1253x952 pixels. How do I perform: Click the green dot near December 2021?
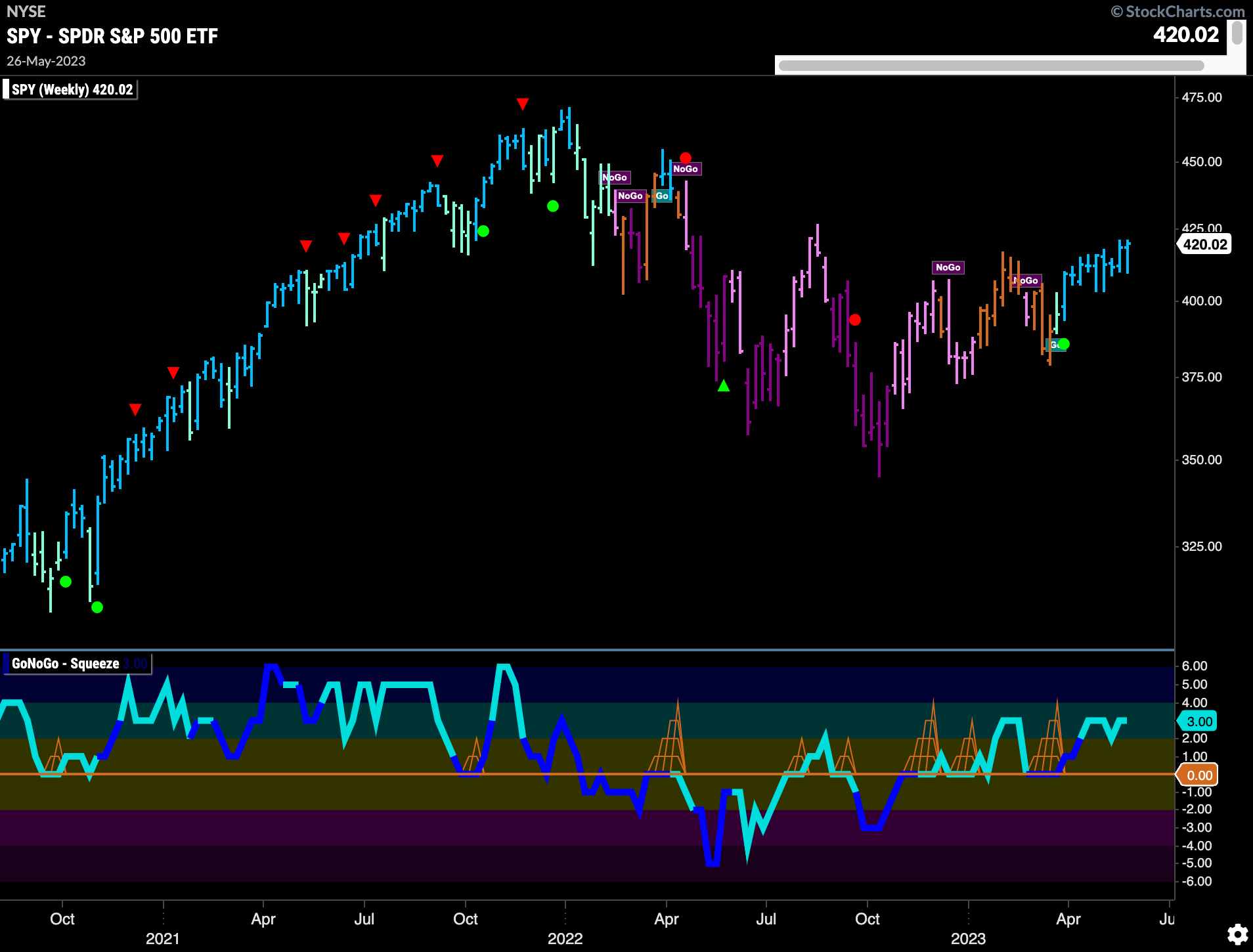click(x=553, y=206)
